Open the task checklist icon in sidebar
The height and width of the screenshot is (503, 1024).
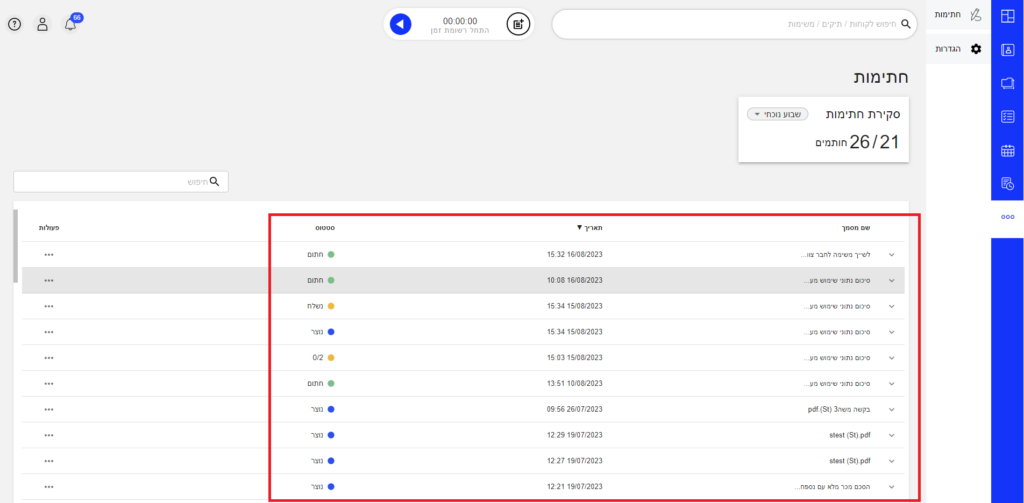click(x=1008, y=117)
